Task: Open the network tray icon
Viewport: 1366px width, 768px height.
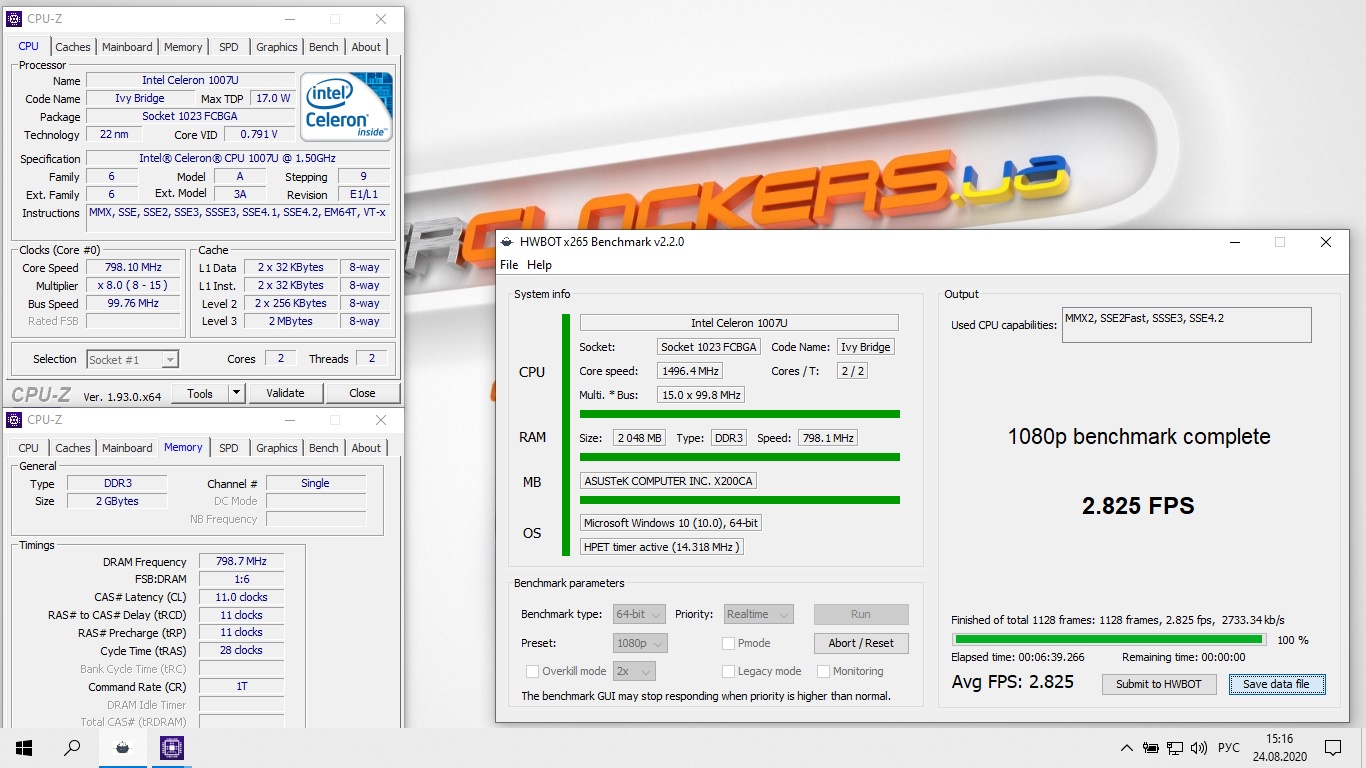Action: tap(1175, 748)
